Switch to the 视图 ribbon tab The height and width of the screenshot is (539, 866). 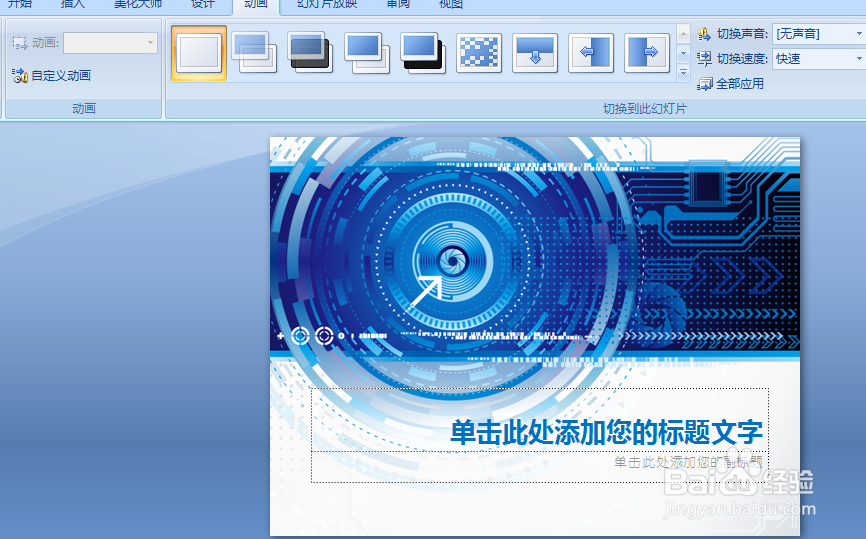(x=451, y=4)
